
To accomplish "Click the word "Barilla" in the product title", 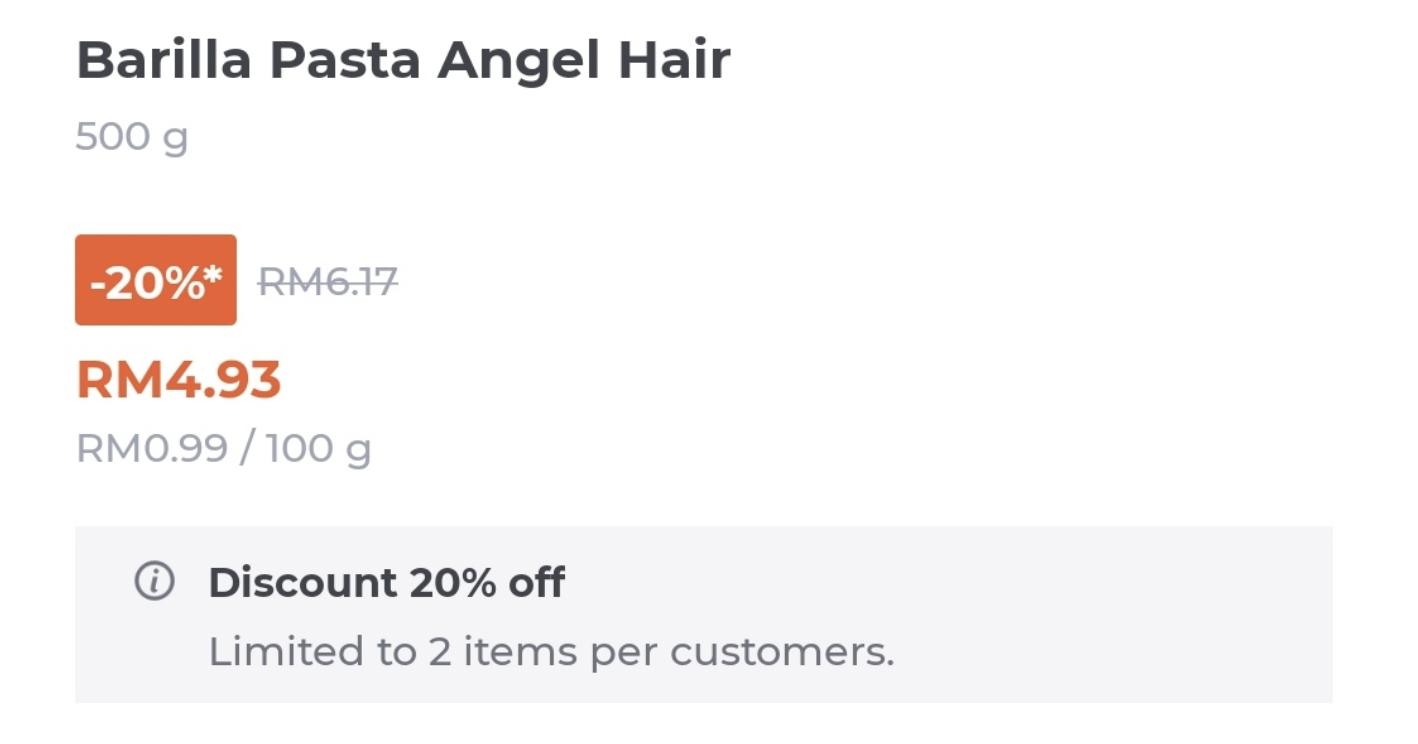I will point(163,61).
